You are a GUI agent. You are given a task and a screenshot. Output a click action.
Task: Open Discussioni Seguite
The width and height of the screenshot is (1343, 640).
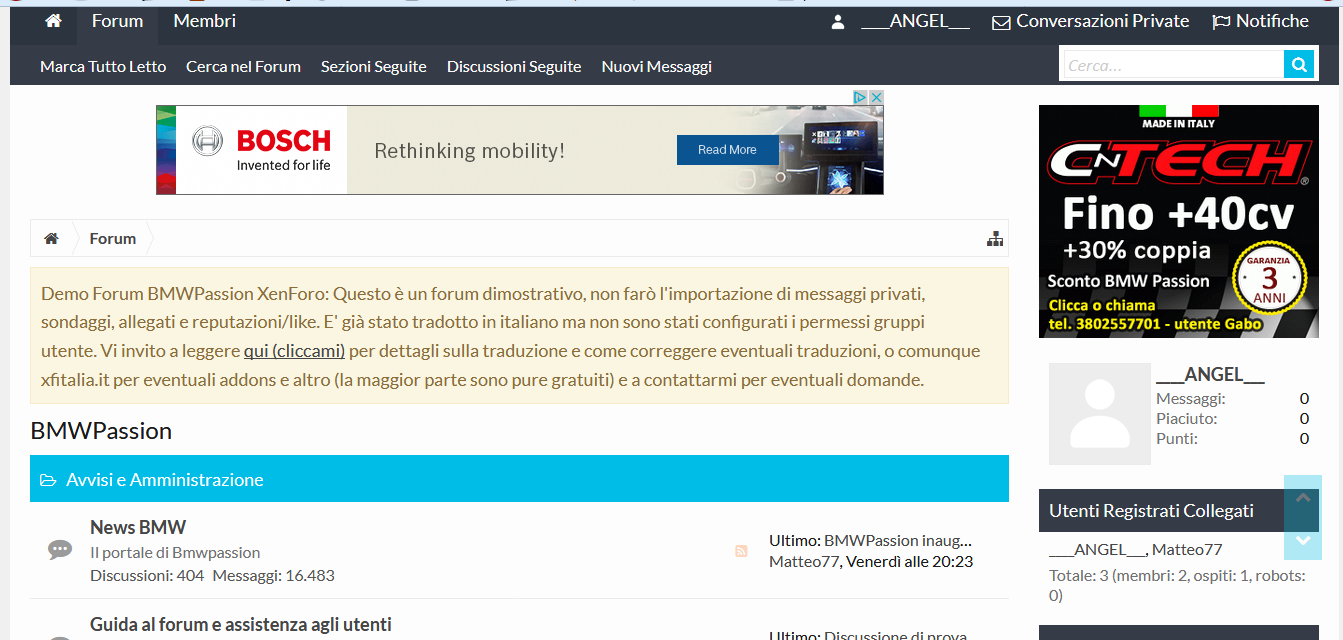514,66
